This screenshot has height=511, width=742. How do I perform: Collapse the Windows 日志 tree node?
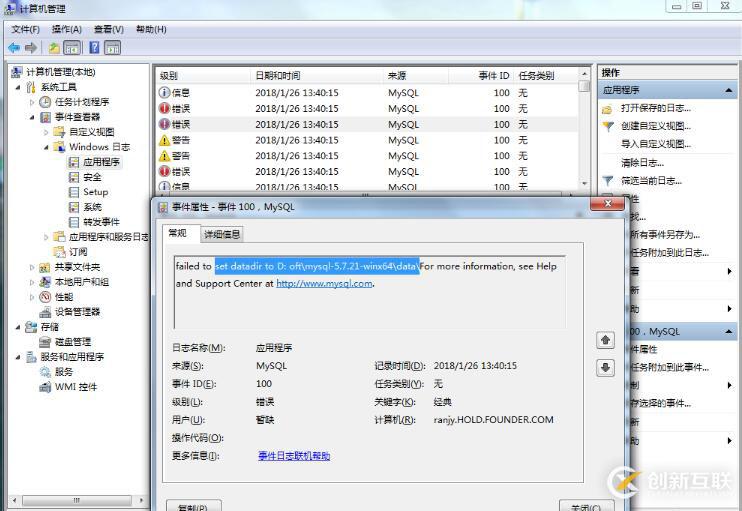pos(46,147)
